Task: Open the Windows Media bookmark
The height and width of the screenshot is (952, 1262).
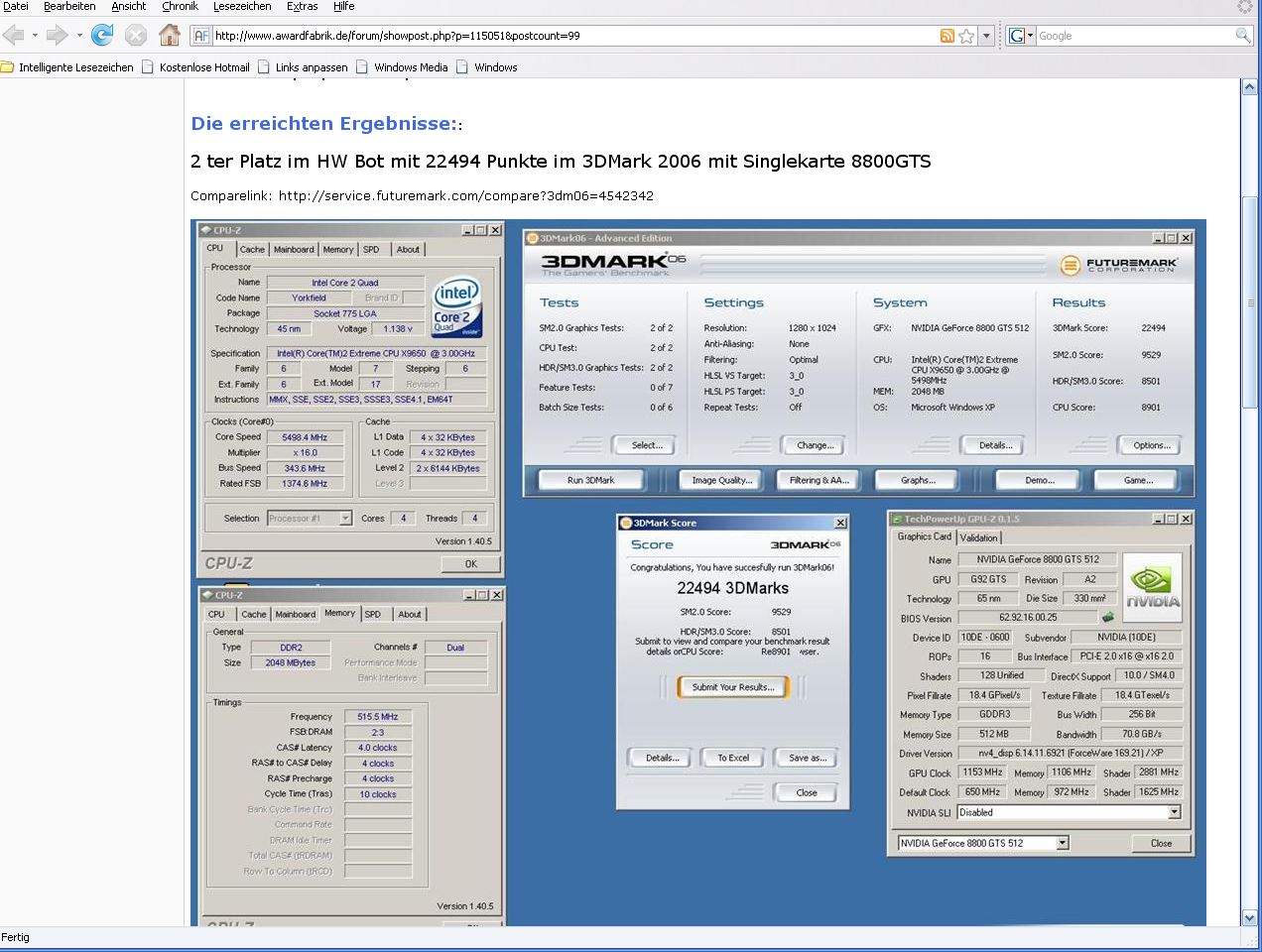Action: coord(402,67)
